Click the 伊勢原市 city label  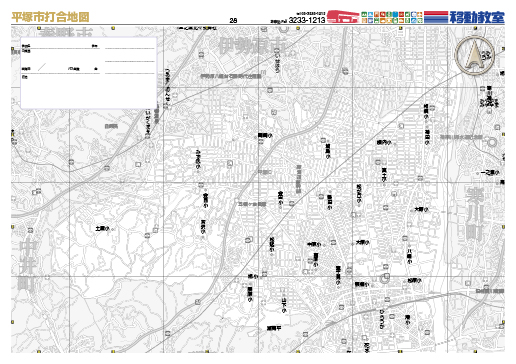(x=252, y=46)
